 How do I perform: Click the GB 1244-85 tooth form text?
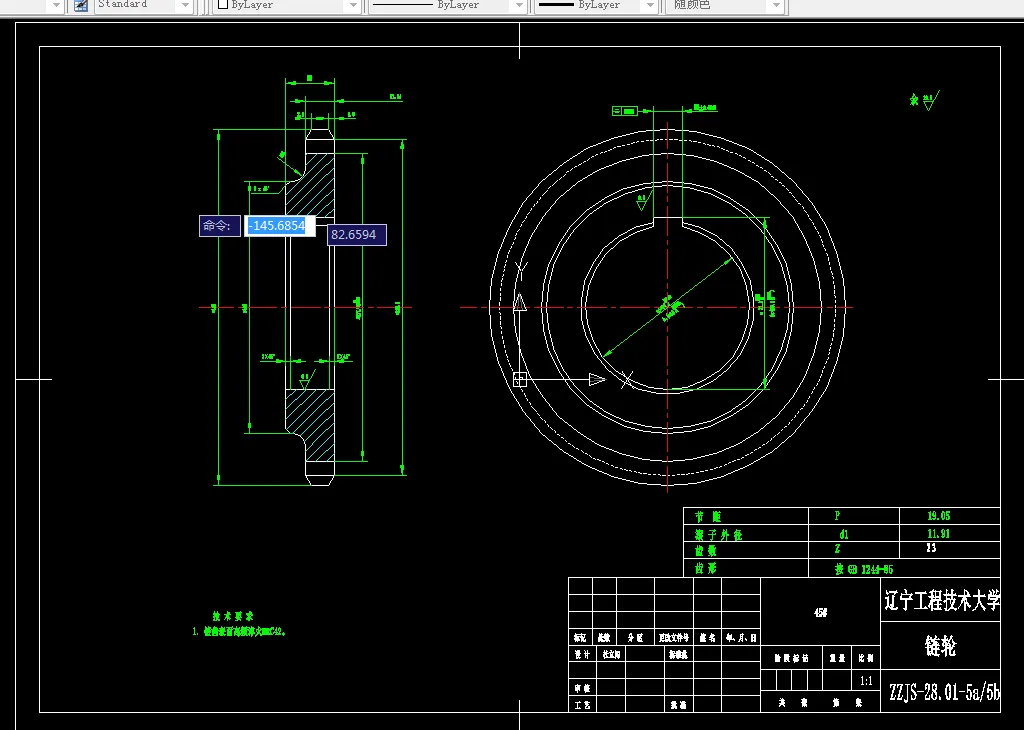(x=864, y=569)
